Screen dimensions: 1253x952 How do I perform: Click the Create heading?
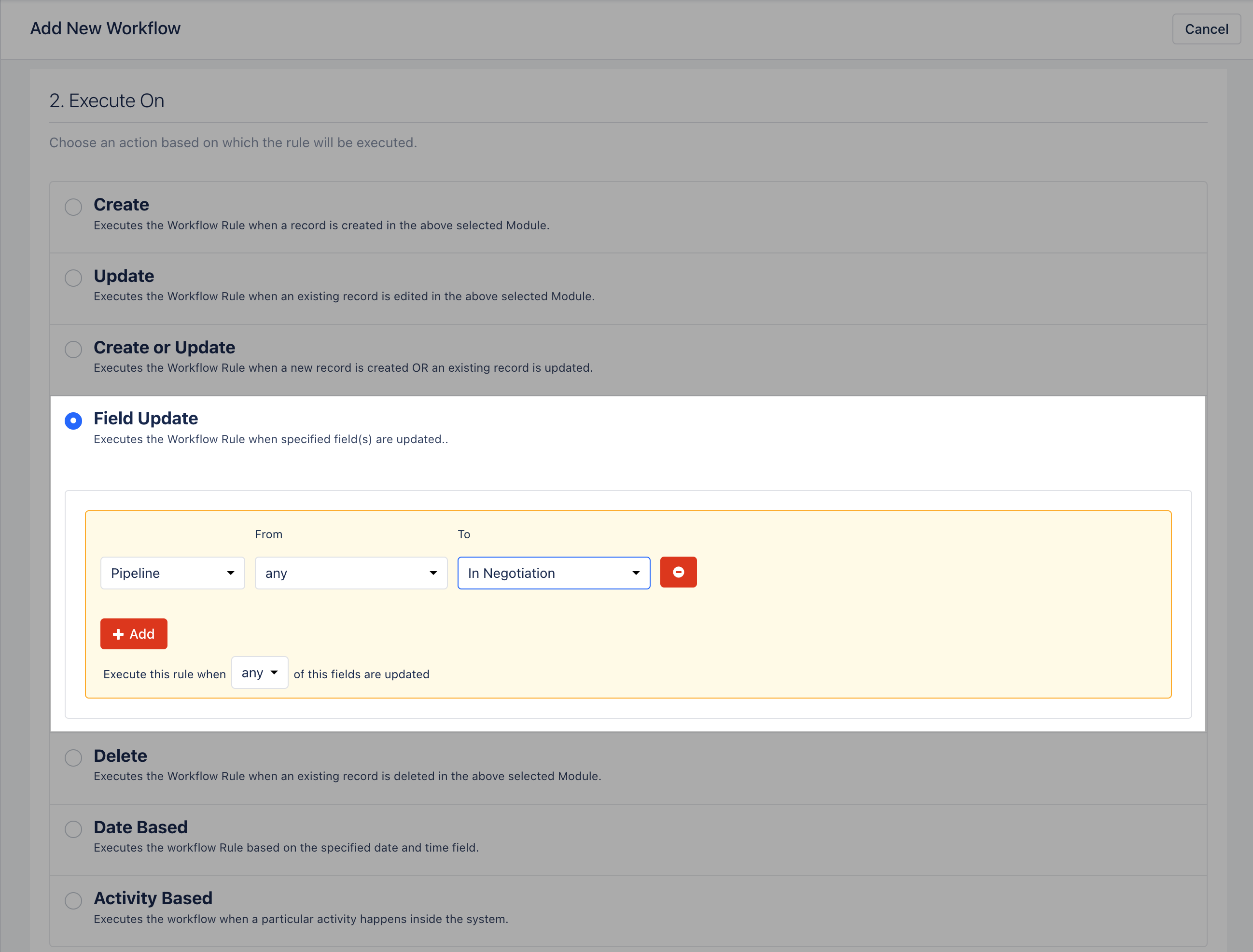click(121, 205)
